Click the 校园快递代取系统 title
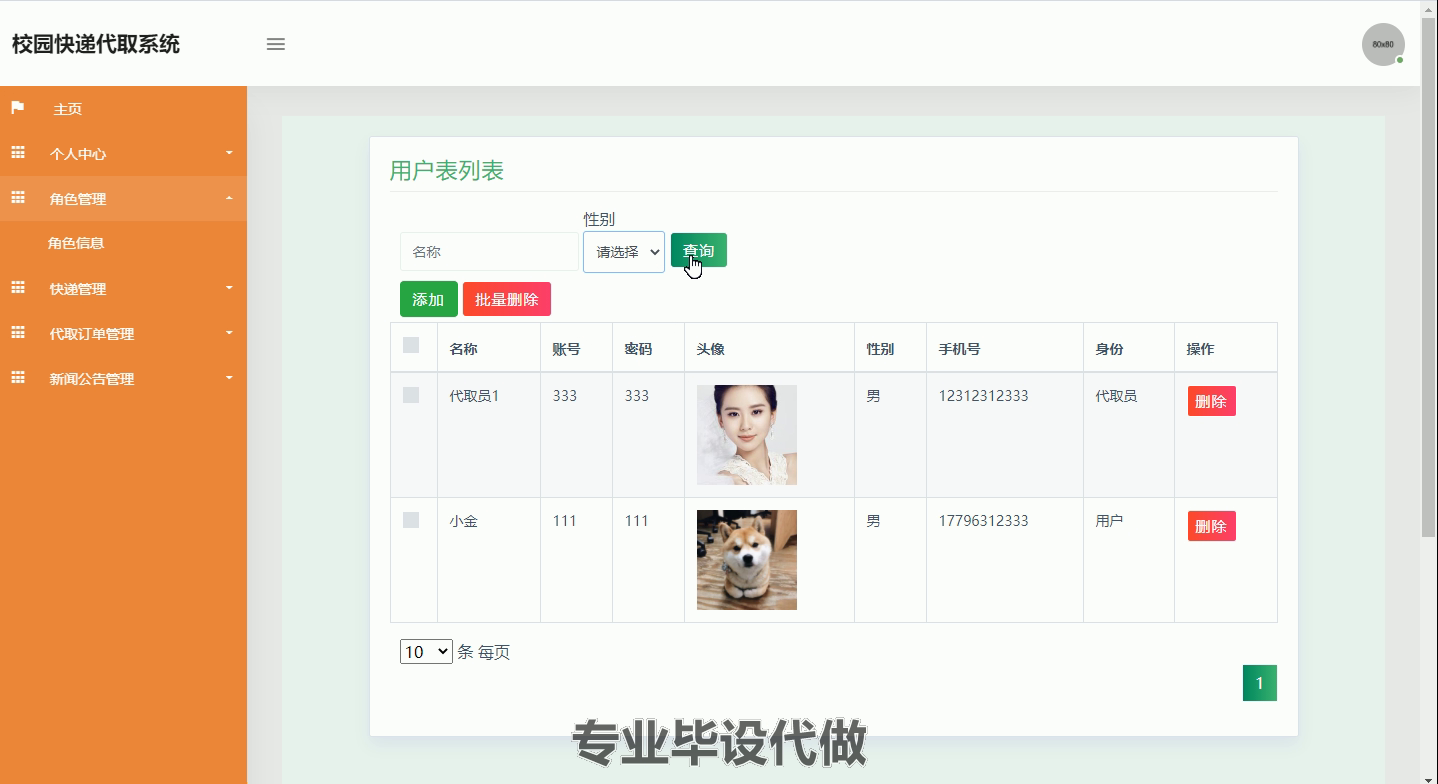 [x=96, y=44]
